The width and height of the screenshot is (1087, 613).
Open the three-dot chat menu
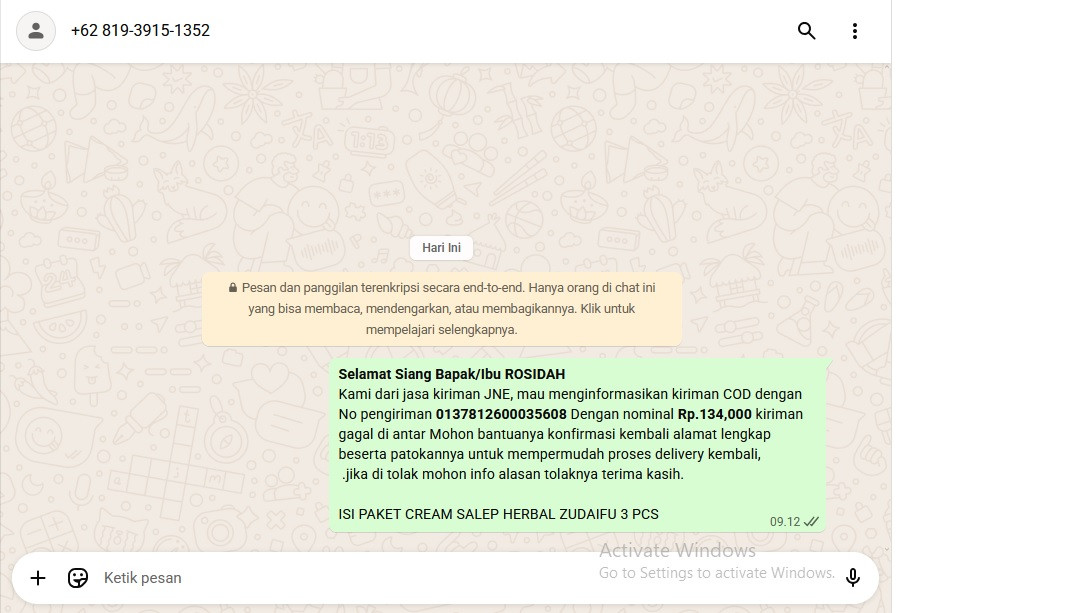tap(855, 31)
